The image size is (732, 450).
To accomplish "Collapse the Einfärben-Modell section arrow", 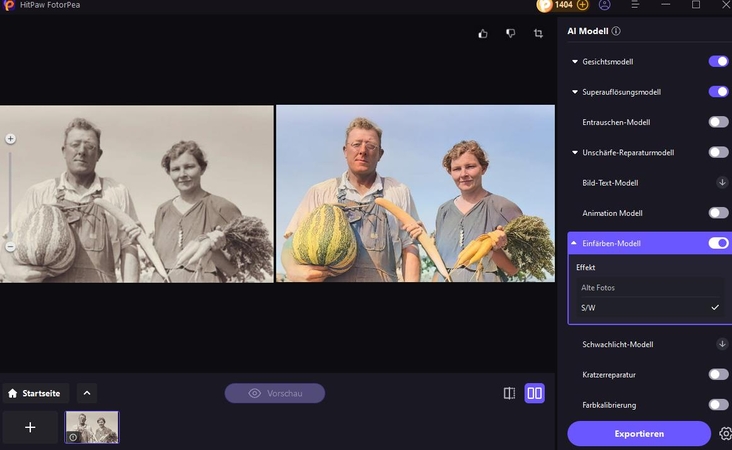I will (574, 243).
